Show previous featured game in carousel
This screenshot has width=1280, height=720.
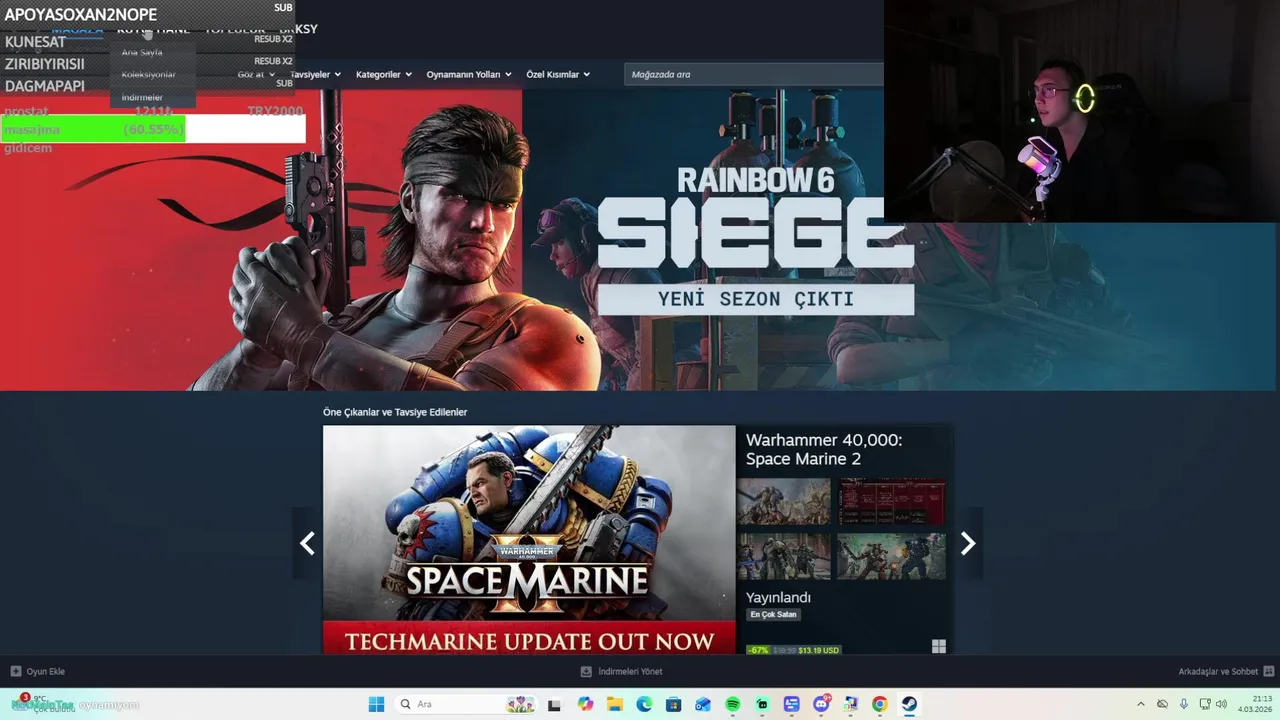coord(307,543)
